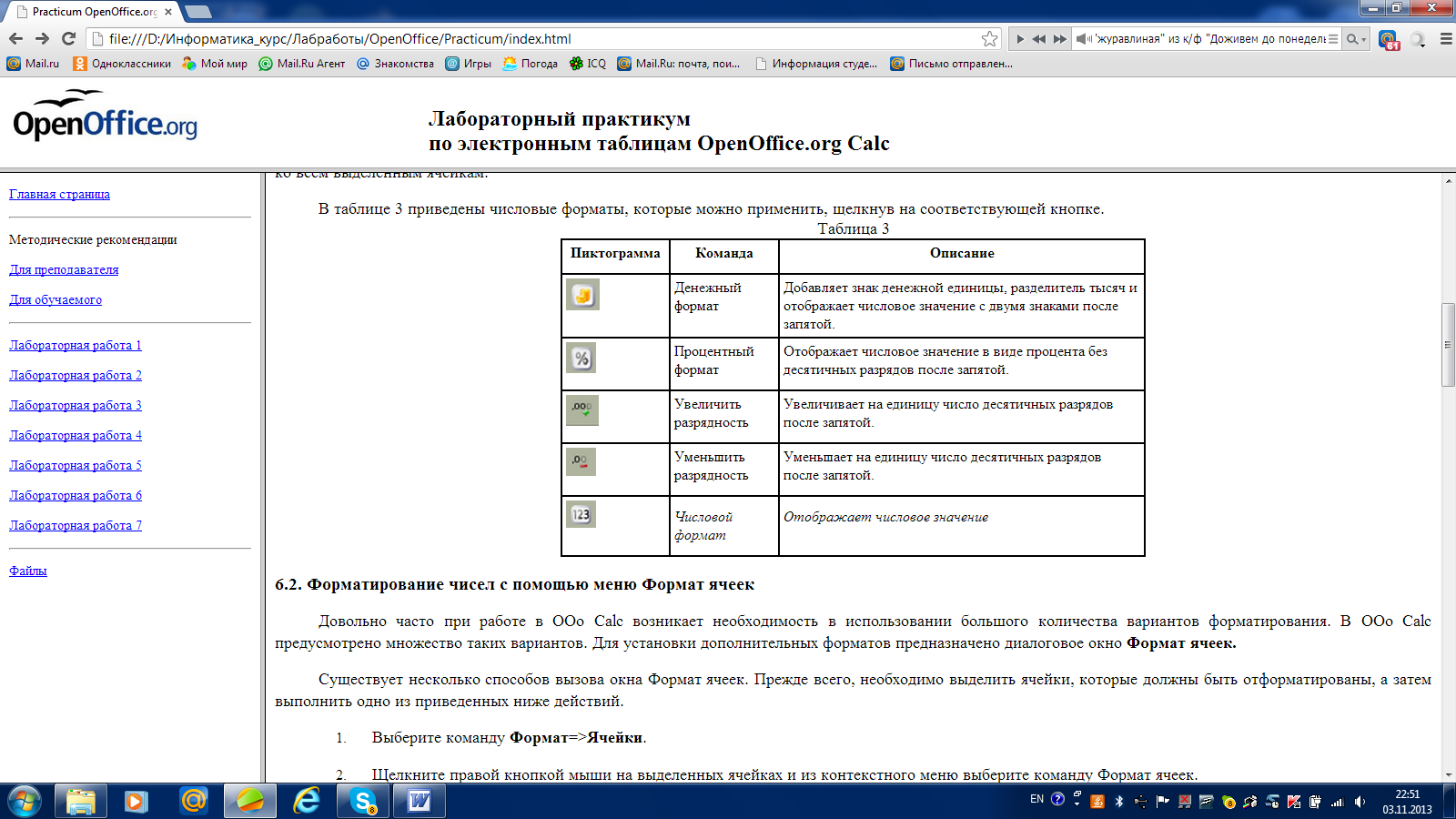Open the Мой мир bookmark
Image resolution: width=1456 pixels, height=819 pixels.
215,64
